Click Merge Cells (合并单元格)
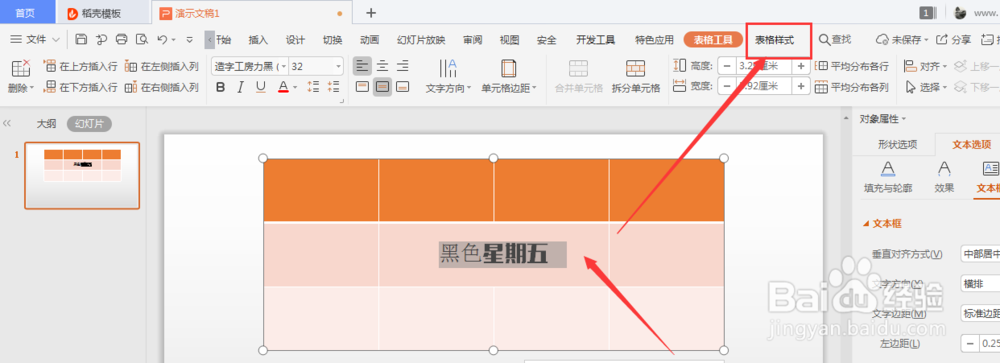This screenshot has width=1000, height=363. [578, 77]
